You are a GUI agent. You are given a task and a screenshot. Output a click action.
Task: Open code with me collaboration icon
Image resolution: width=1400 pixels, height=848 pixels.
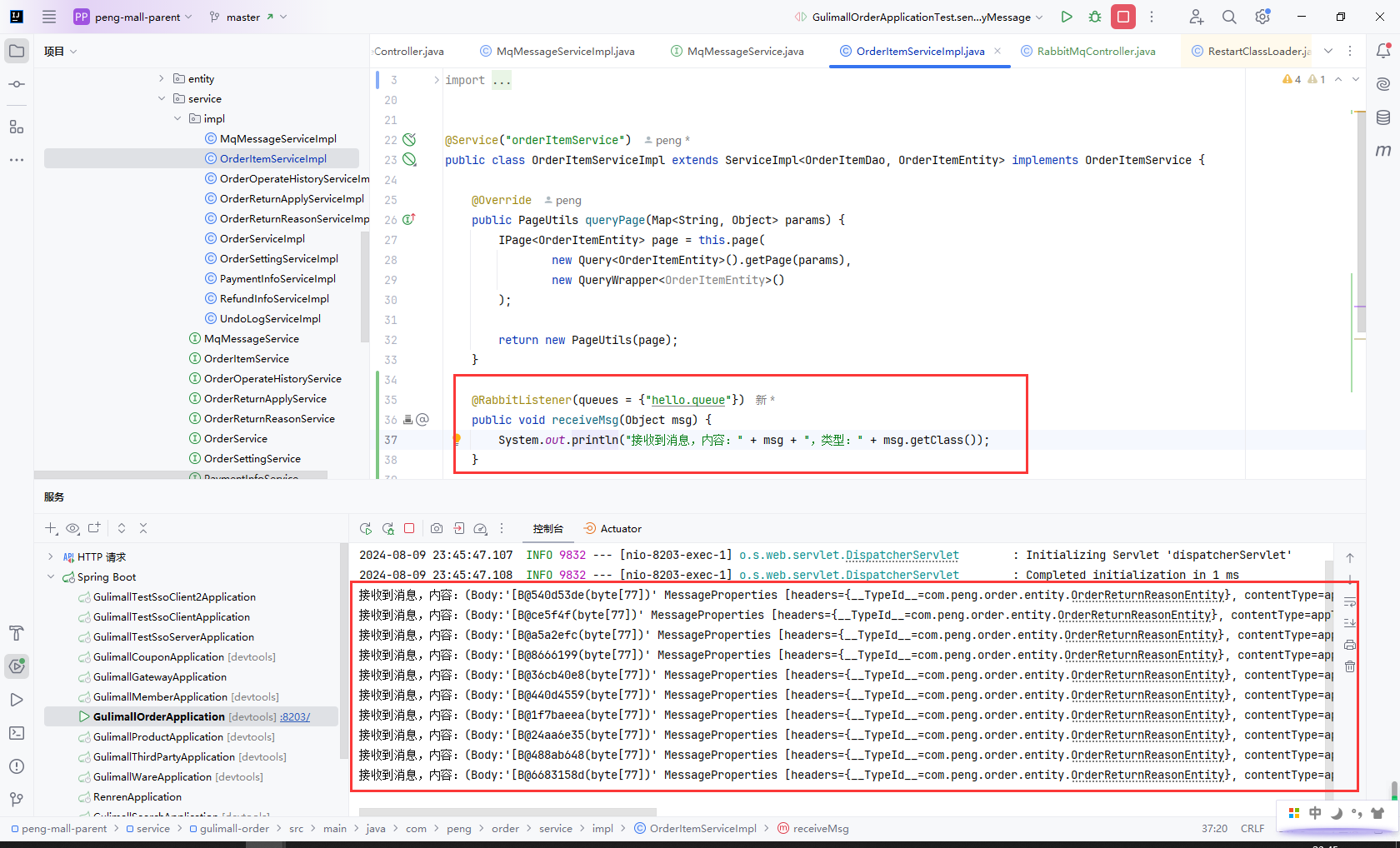pyautogui.click(x=1196, y=17)
